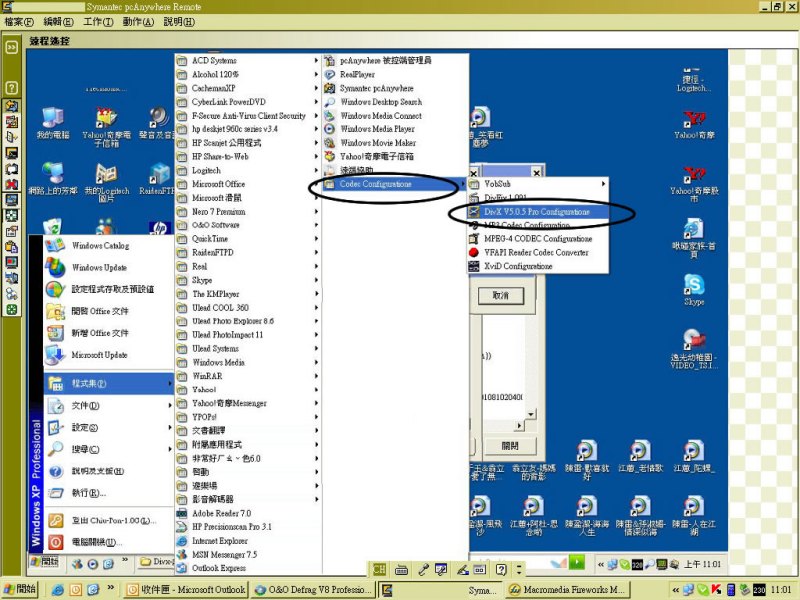The image size is (800, 600).
Task: Expand the VobSub submenu
Action: point(538,184)
